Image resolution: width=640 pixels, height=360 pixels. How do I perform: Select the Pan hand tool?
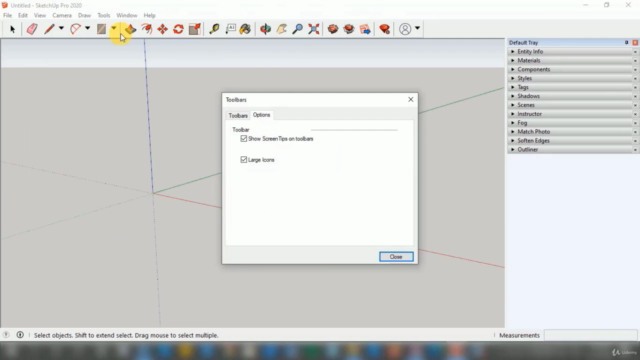(x=282, y=29)
